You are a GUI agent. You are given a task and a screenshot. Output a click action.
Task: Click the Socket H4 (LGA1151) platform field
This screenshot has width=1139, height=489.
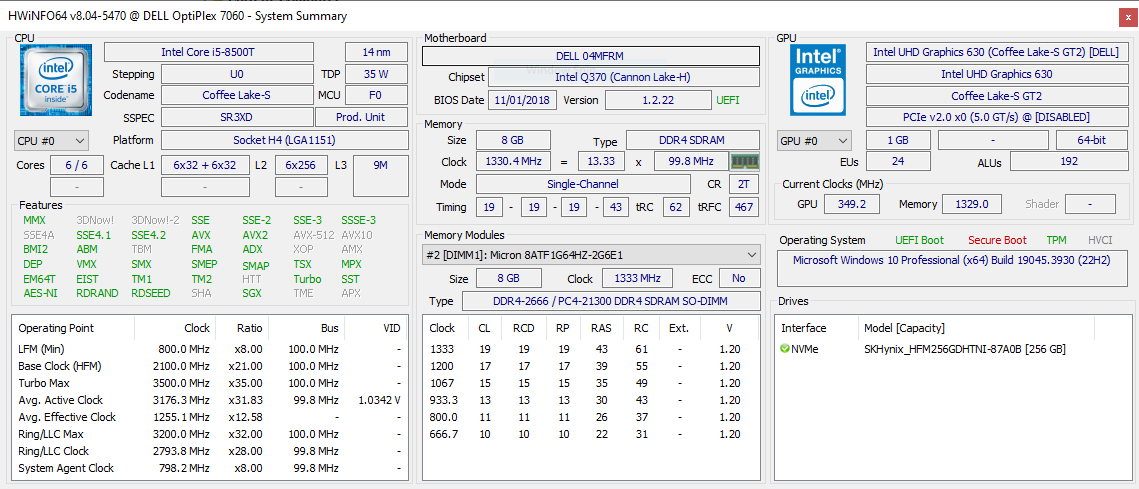click(x=284, y=140)
